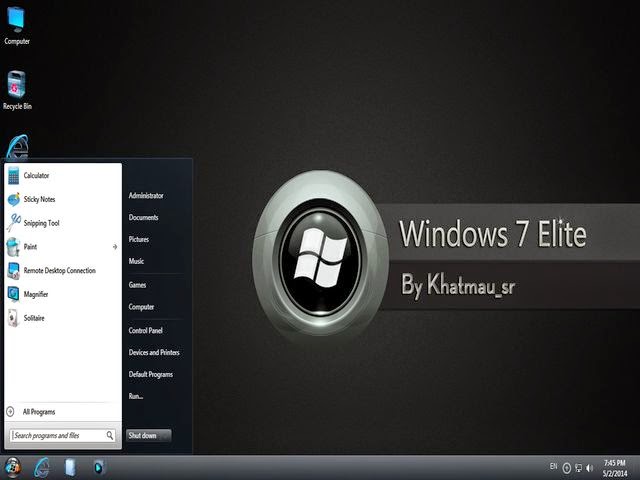This screenshot has height=480, width=640.
Task: Click the network tray icon
Action: (x=578, y=468)
